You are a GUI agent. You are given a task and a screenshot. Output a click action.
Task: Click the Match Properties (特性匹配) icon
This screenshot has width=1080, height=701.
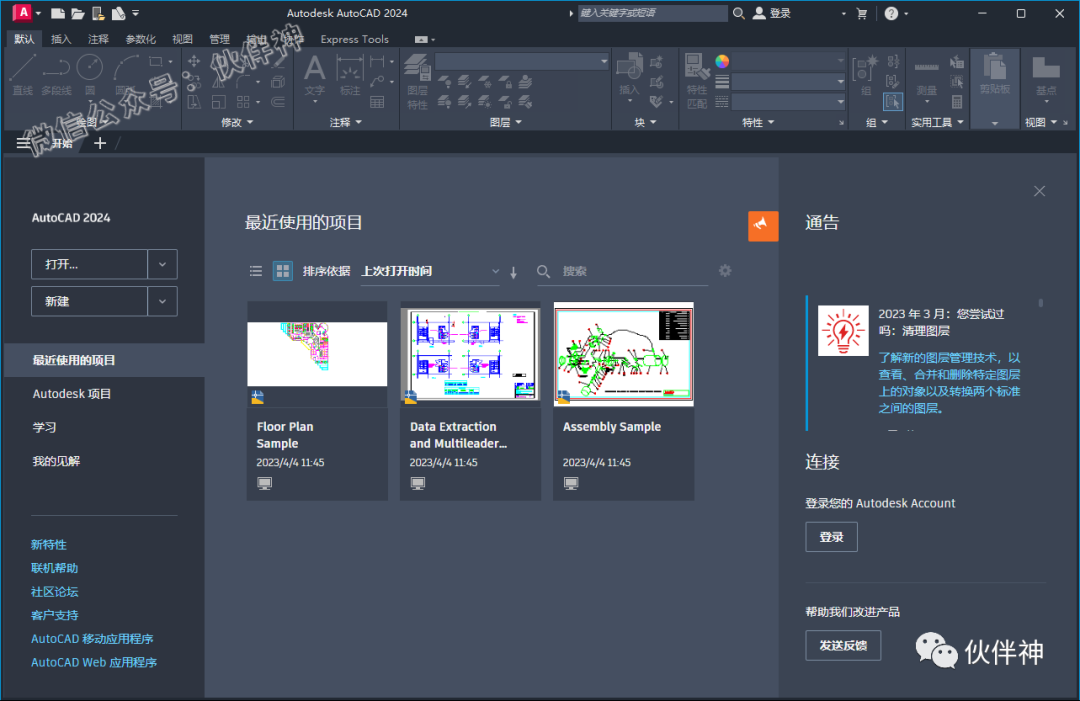pos(697,81)
